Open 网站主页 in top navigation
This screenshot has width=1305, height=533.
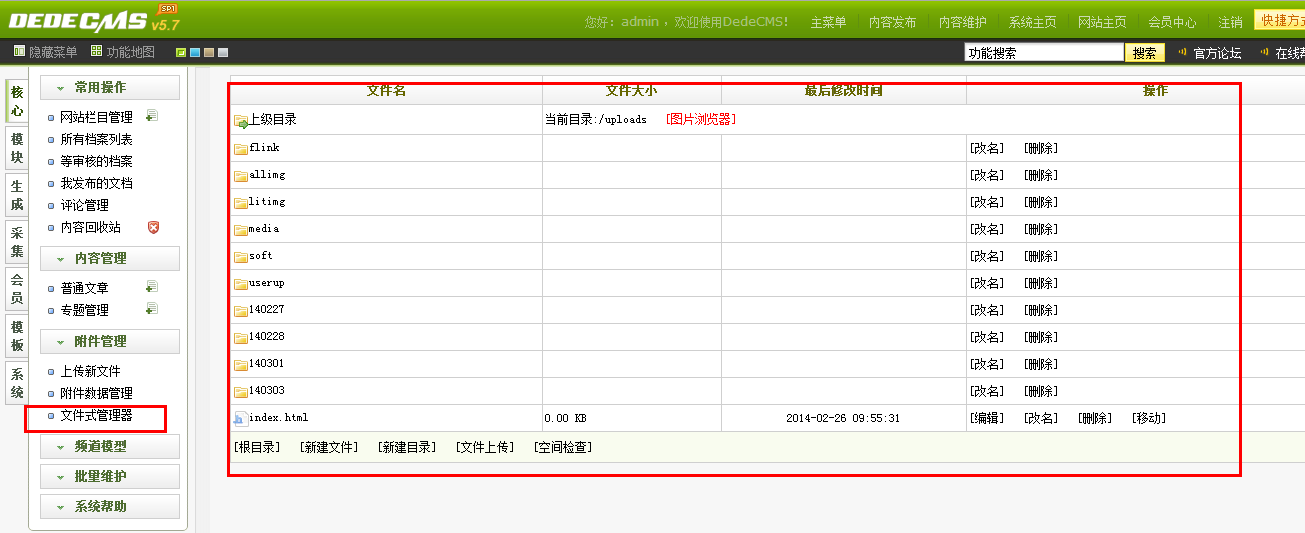1102,22
